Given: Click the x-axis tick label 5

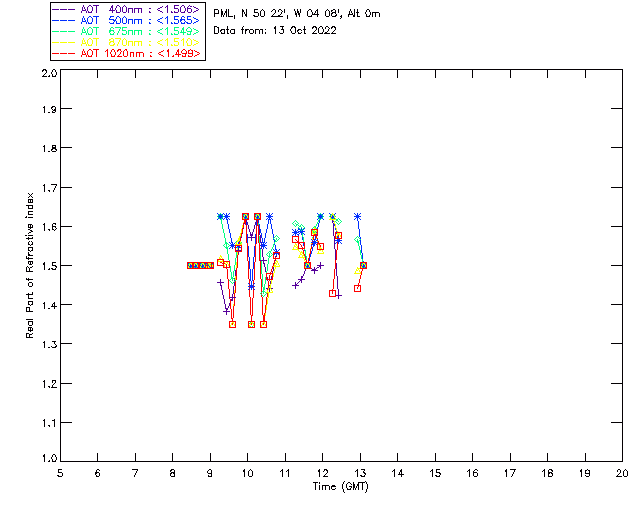Looking at the screenshot, I should (60, 473).
